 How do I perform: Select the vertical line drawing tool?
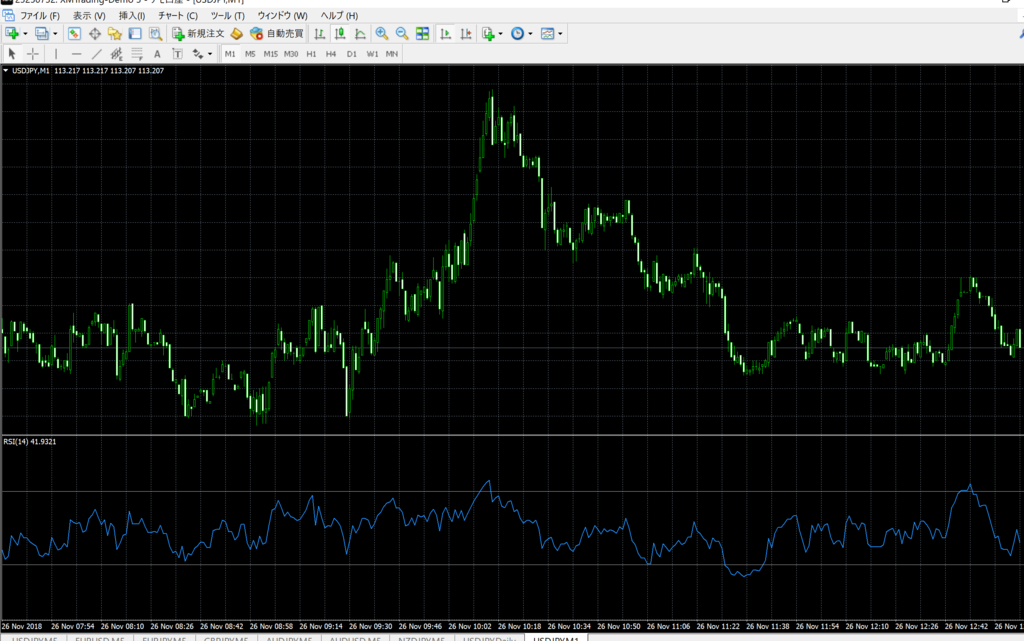pos(56,54)
